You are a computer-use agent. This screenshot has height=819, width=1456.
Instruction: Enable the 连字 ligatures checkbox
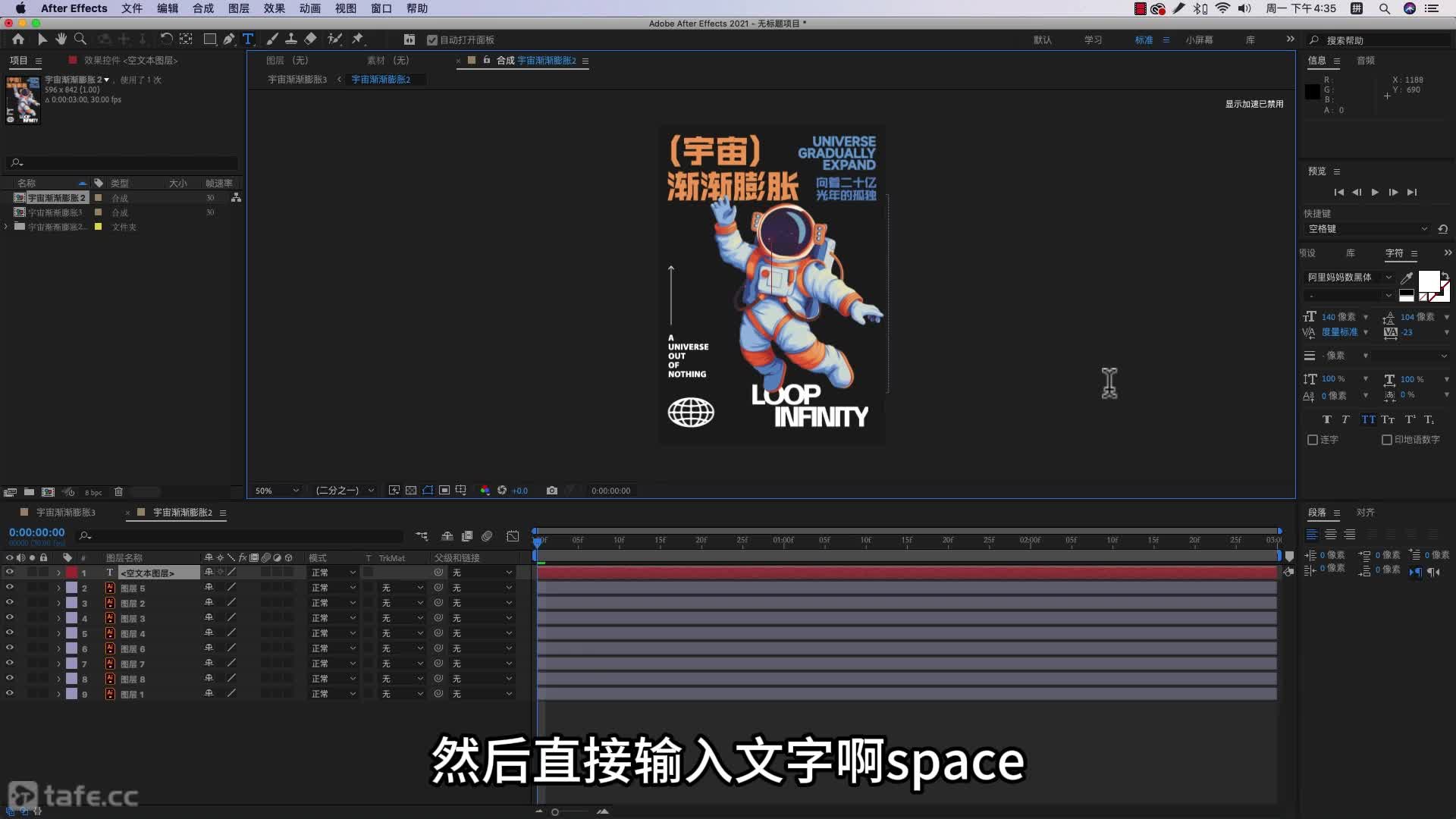click(1313, 440)
